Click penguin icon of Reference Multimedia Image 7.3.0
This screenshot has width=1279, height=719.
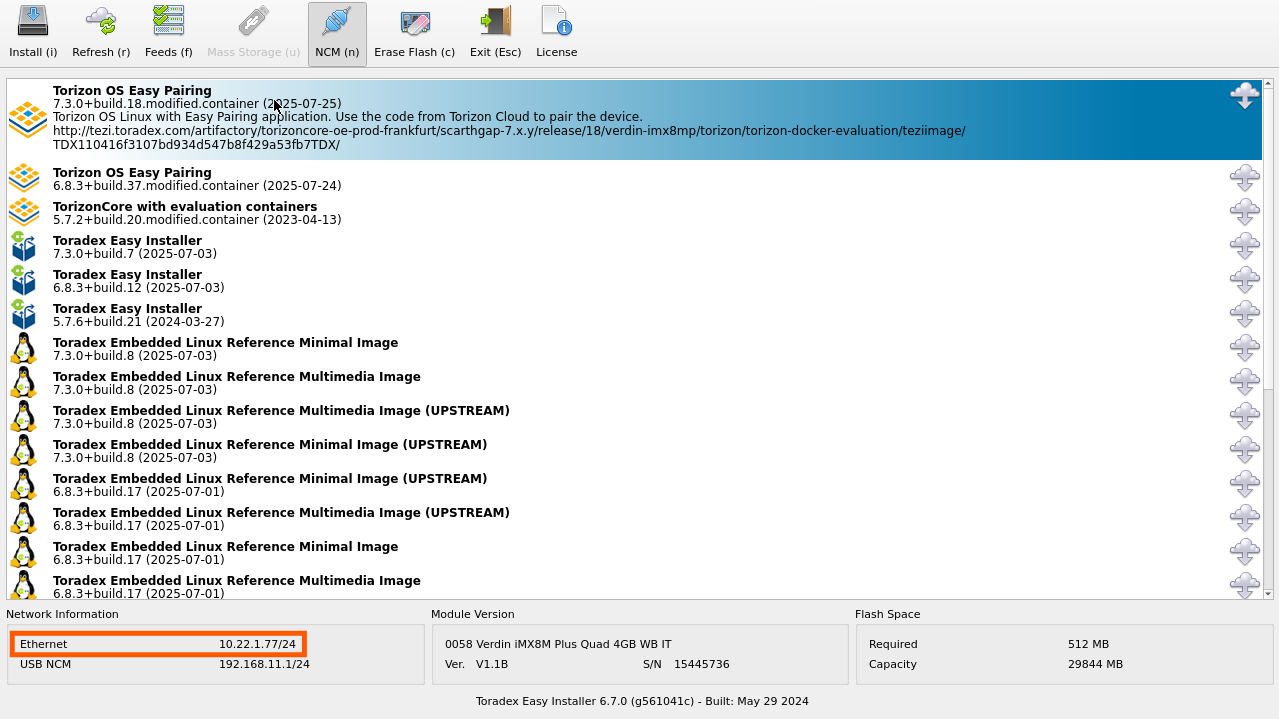(24, 383)
